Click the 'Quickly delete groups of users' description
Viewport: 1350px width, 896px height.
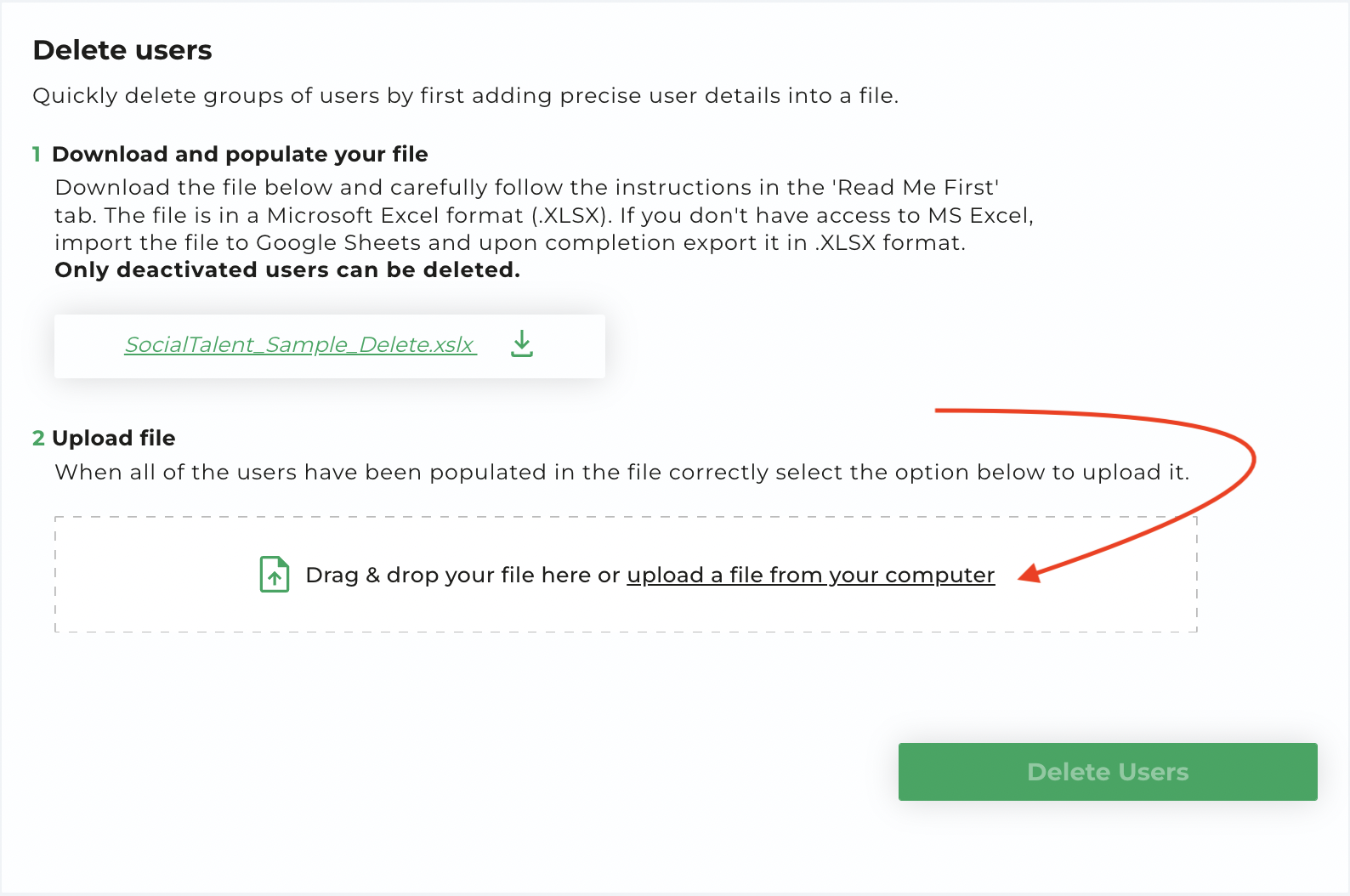[x=465, y=96]
